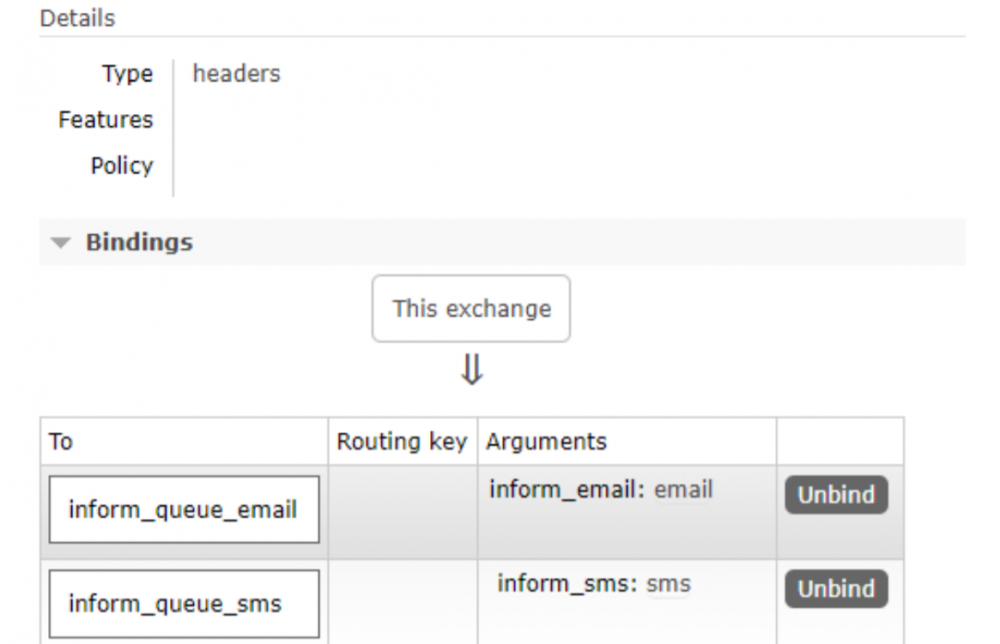This screenshot has width=1000, height=644.
Task: Click the Policy label
Action: pyautogui.click(x=121, y=166)
